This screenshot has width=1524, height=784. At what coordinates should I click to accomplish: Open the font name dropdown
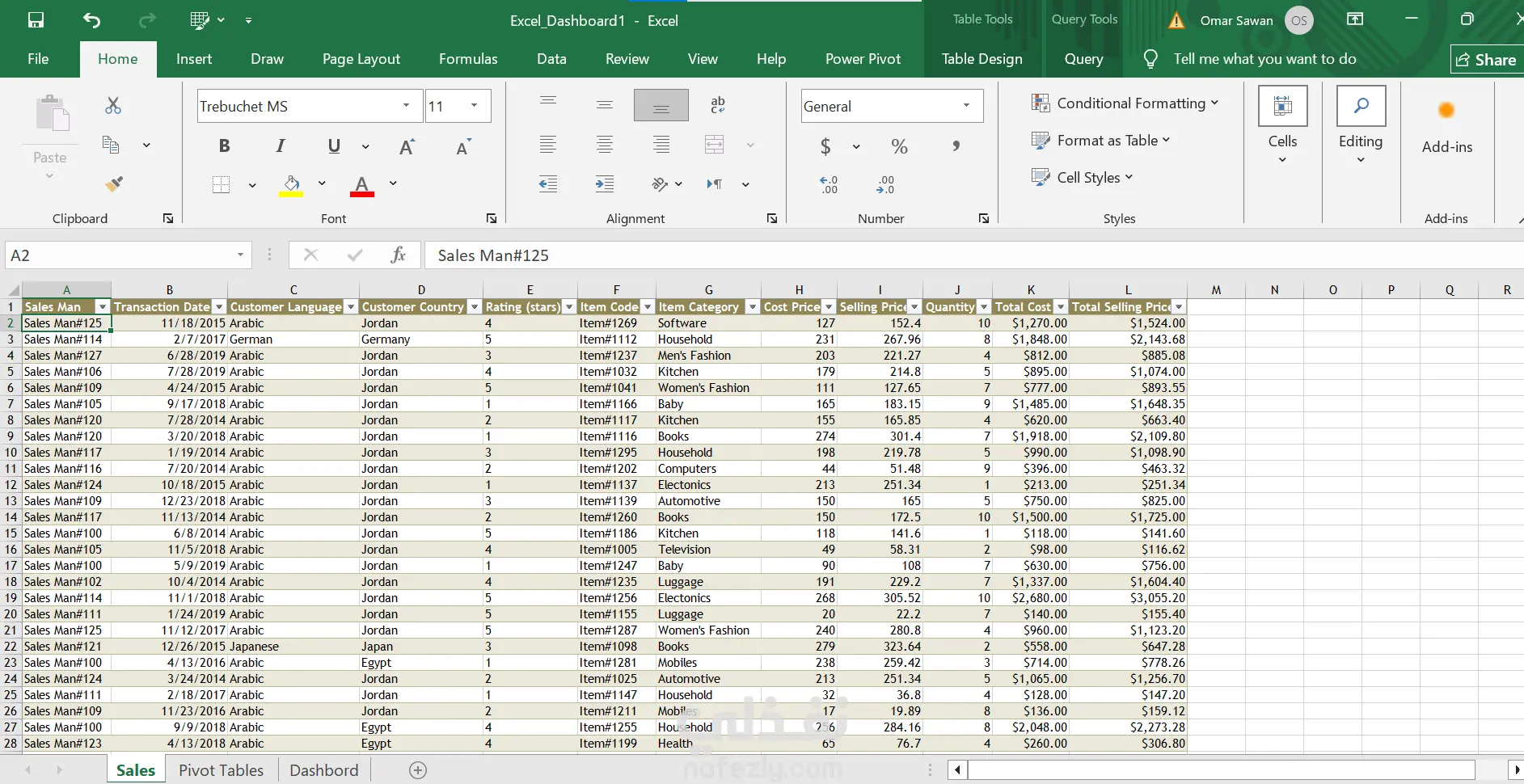pos(406,106)
